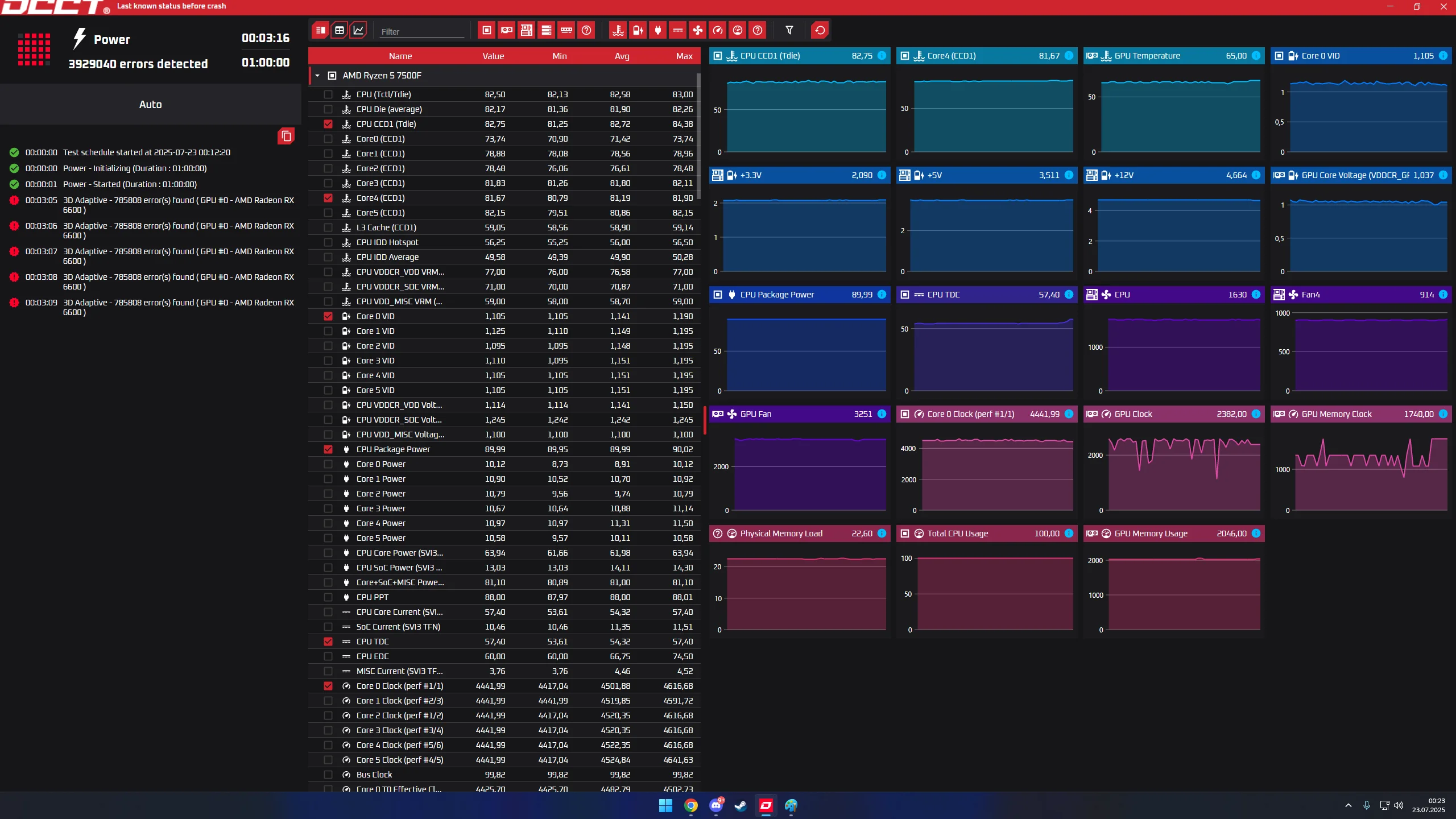Sort table by the Max column header
The width and height of the screenshot is (1456, 819).
(684, 56)
